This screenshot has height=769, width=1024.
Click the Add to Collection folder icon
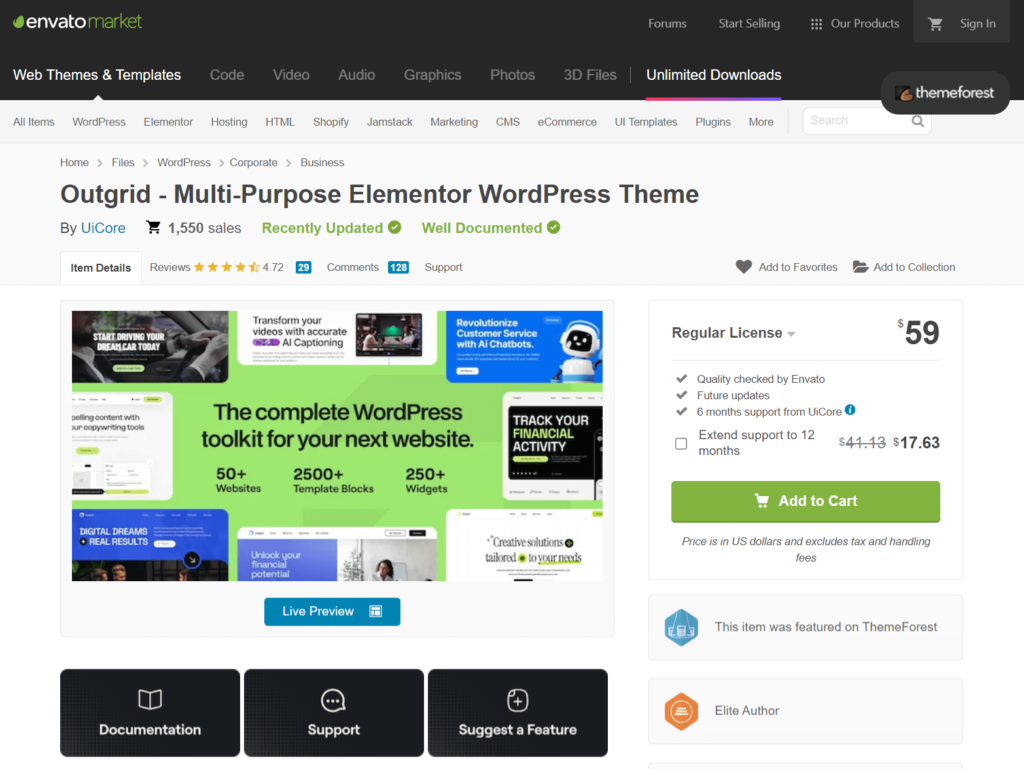860,267
